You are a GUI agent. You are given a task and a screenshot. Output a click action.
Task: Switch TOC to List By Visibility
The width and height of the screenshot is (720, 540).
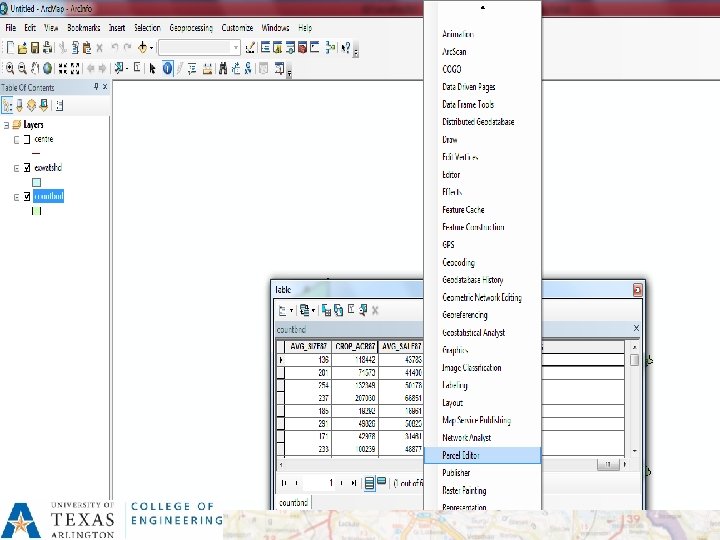click(x=31, y=106)
